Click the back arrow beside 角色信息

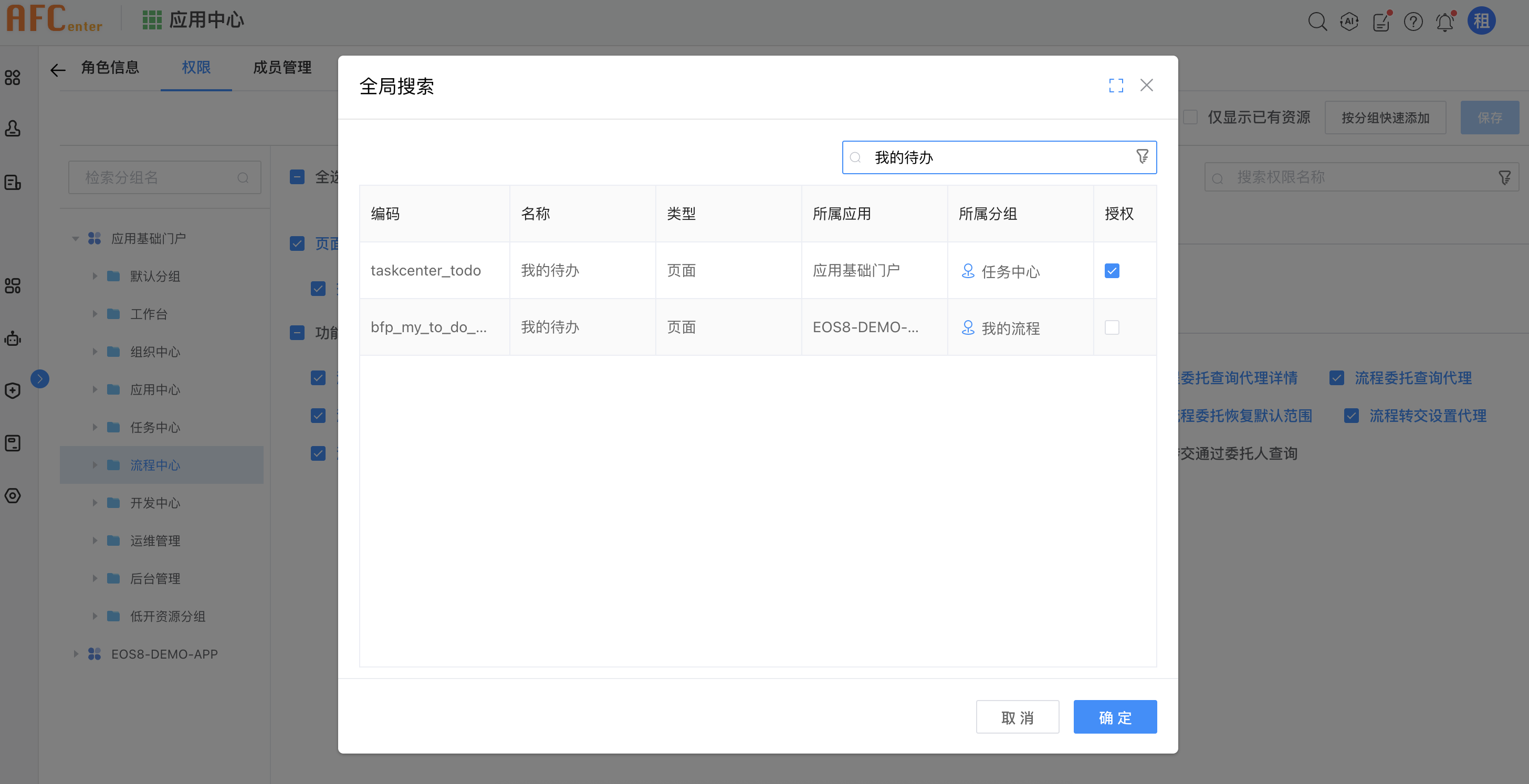pos(58,70)
